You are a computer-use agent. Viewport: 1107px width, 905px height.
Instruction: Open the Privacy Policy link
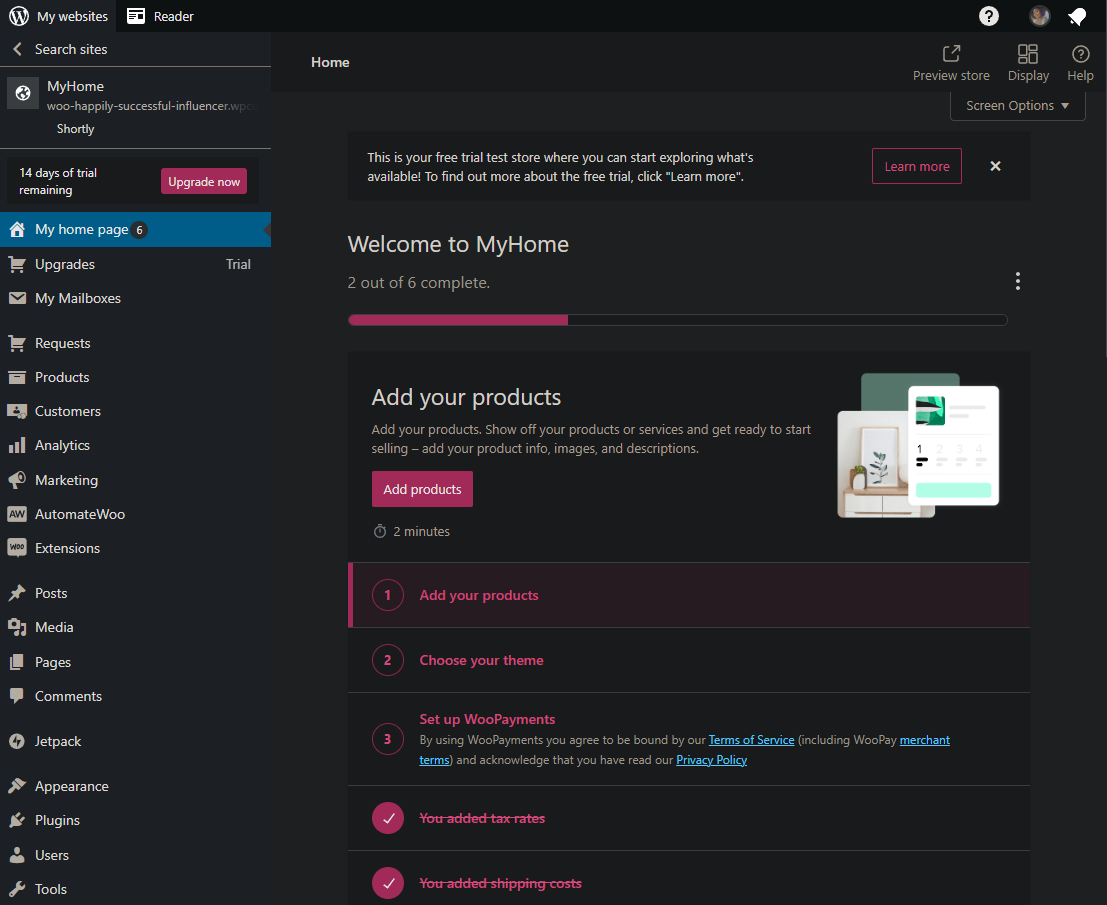[x=711, y=760]
